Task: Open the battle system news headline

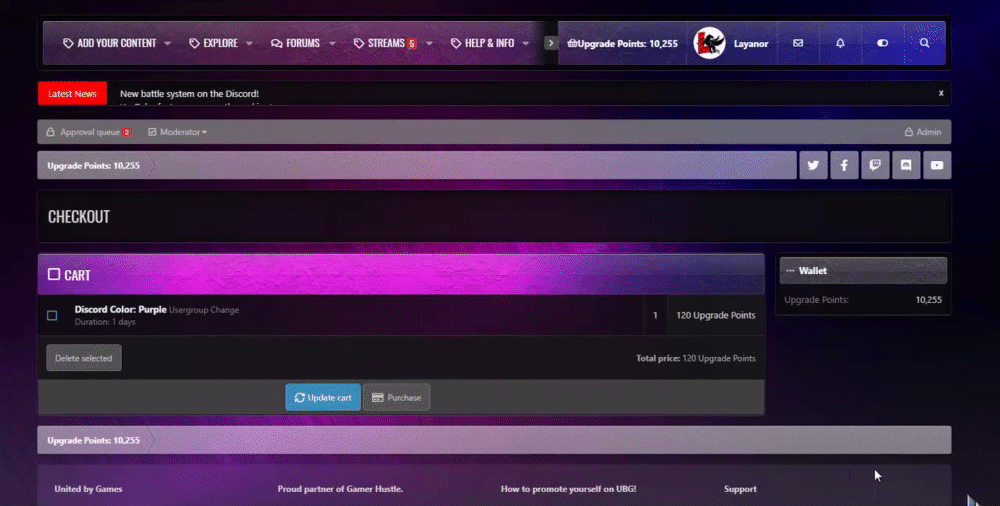Action: tap(189, 94)
